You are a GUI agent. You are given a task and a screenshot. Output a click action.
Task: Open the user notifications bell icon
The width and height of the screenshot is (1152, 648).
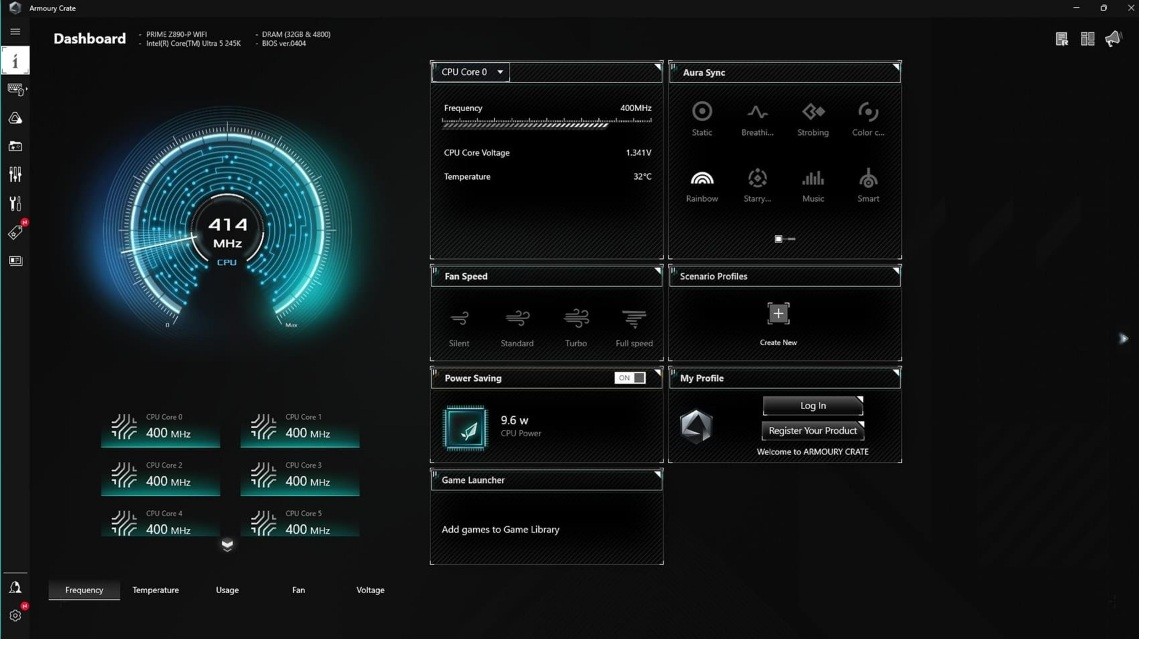pos(15,588)
